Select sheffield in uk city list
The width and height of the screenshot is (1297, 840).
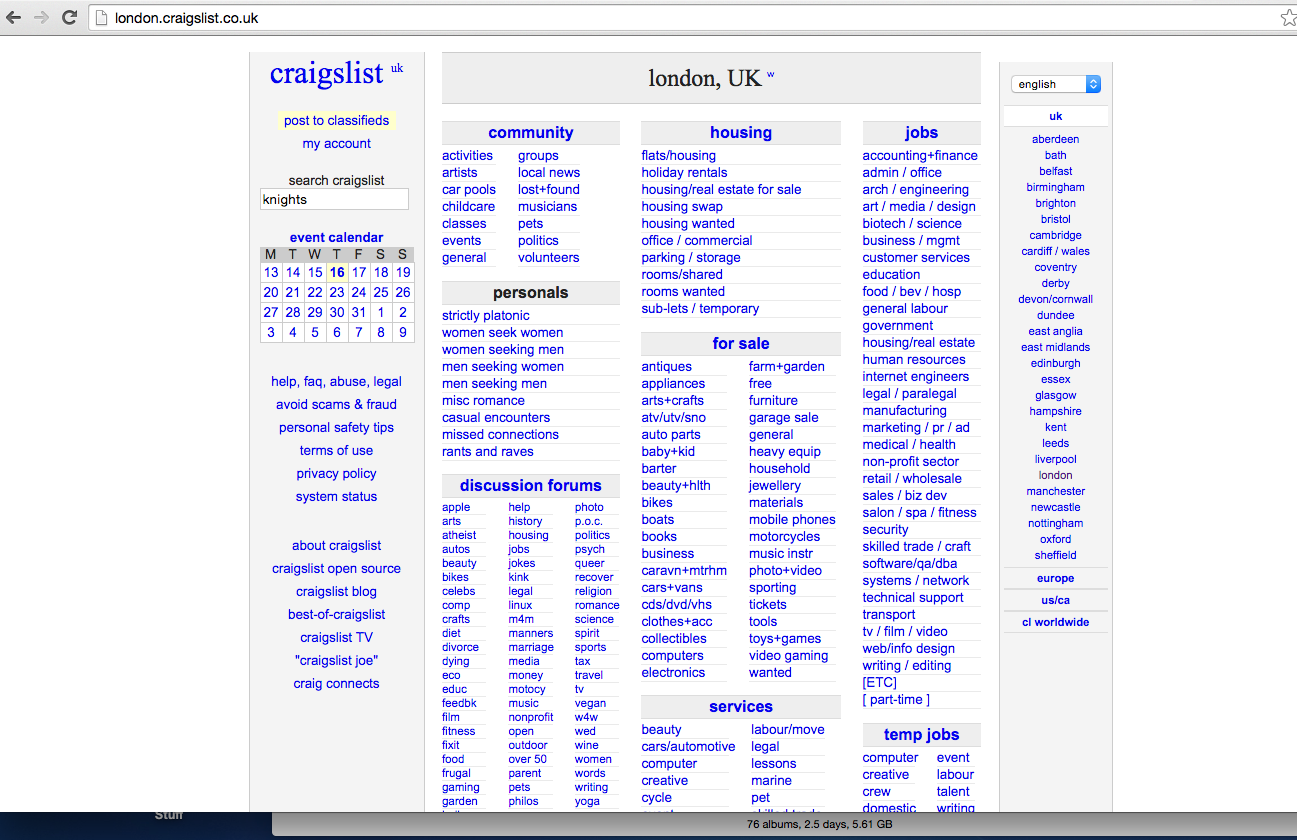[x=1055, y=555]
